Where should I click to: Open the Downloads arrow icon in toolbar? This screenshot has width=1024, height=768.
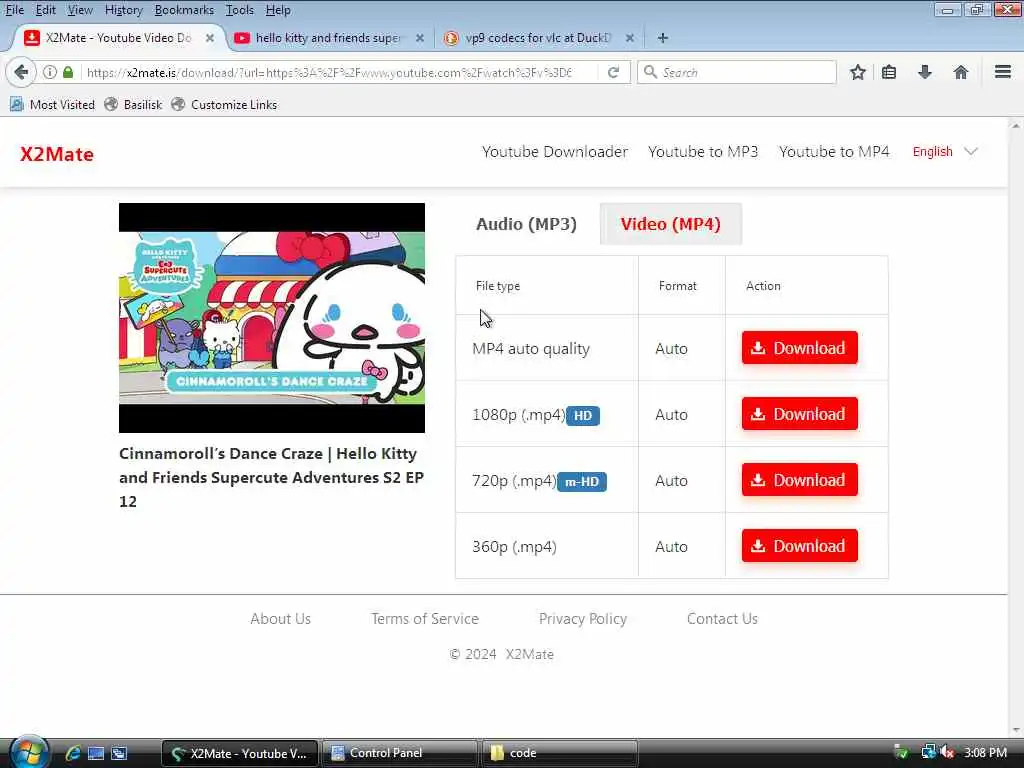coord(925,72)
